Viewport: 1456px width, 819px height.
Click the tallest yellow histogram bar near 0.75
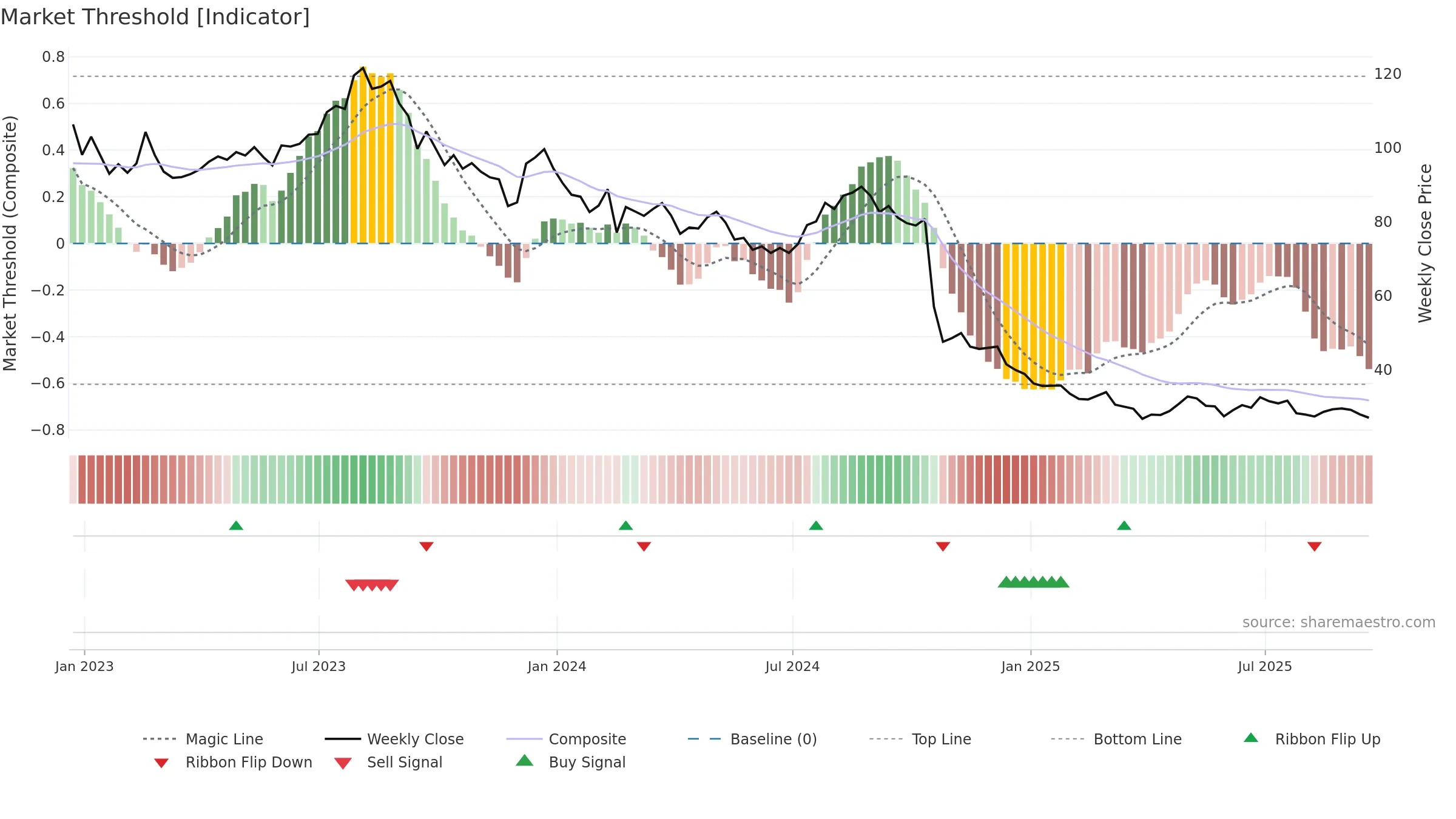click(363, 155)
